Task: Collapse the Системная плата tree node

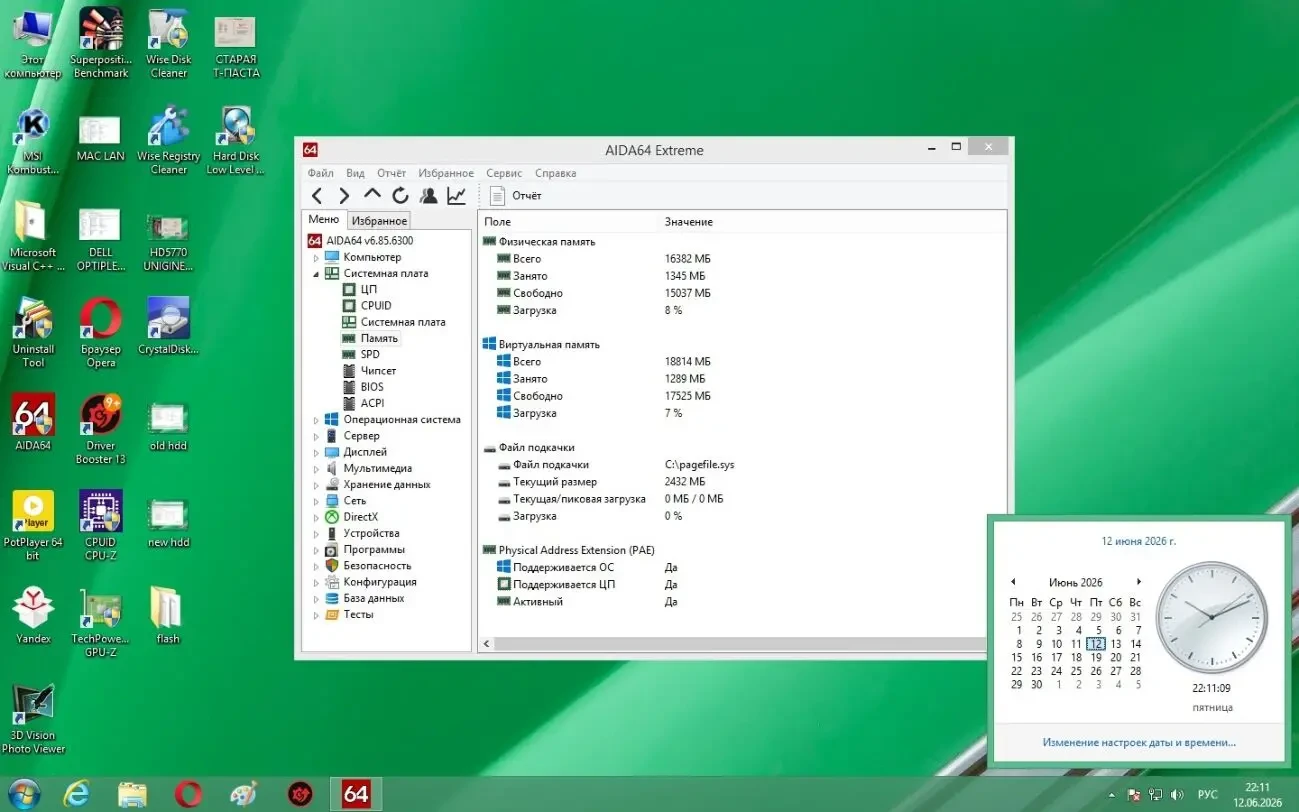Action: pos(317,273)
